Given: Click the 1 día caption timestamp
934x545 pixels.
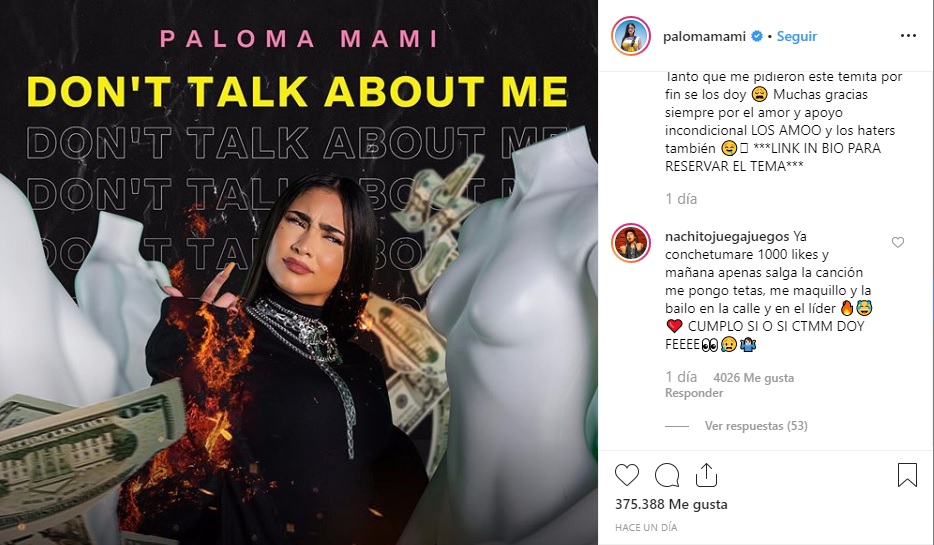Looking at the screenshot, I should pyautogui.click(x=681, y=199).
